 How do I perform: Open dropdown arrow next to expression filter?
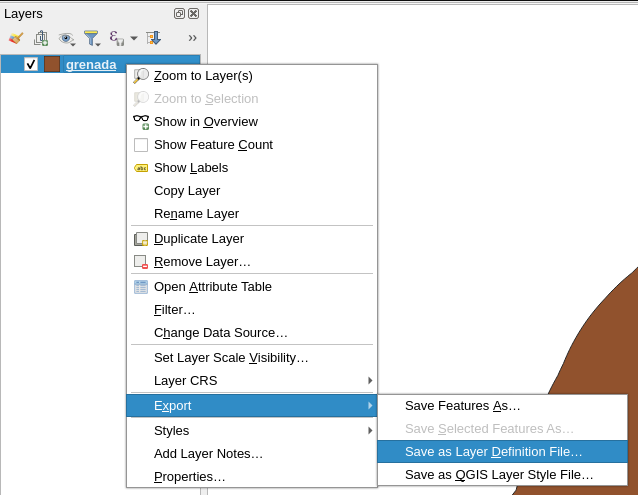[x=134, y=39]
